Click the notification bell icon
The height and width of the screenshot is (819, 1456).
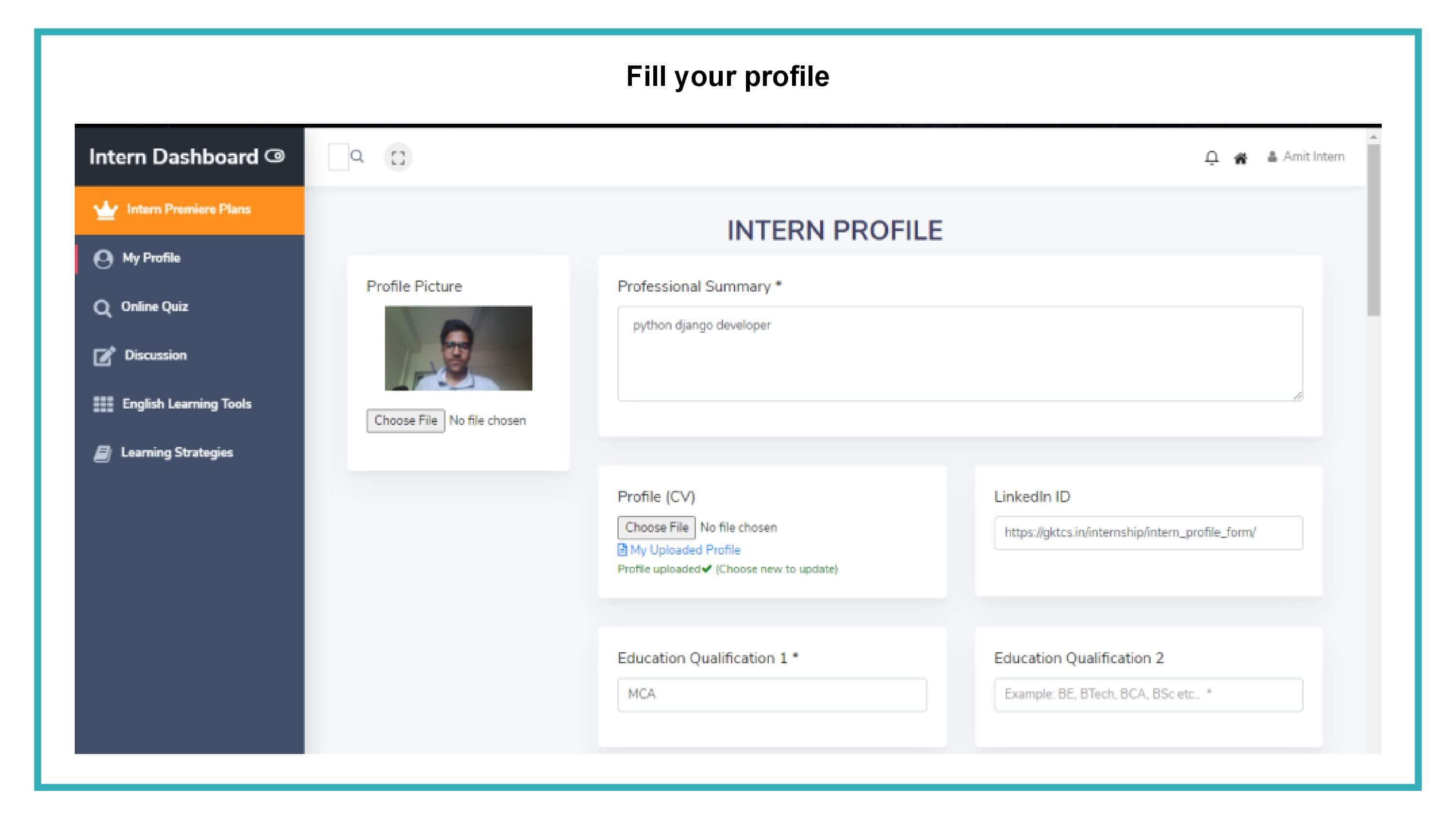(x=1211, y=158)
